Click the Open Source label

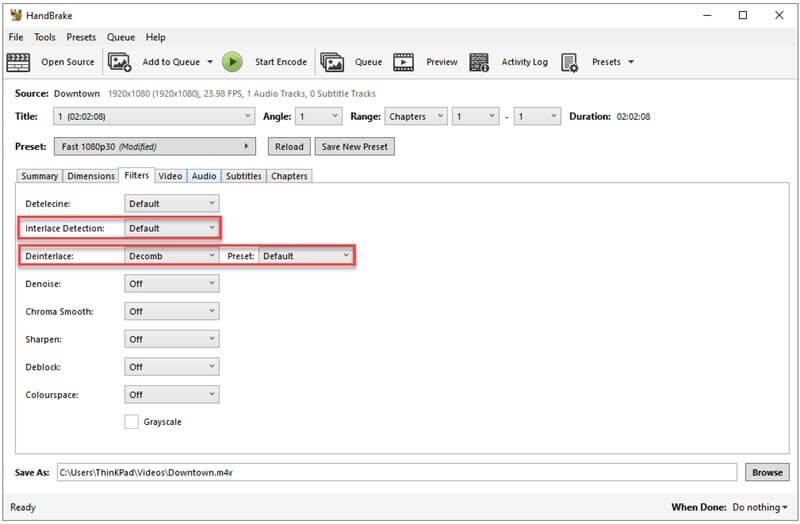pyautogui.click(x=68, y=62)
